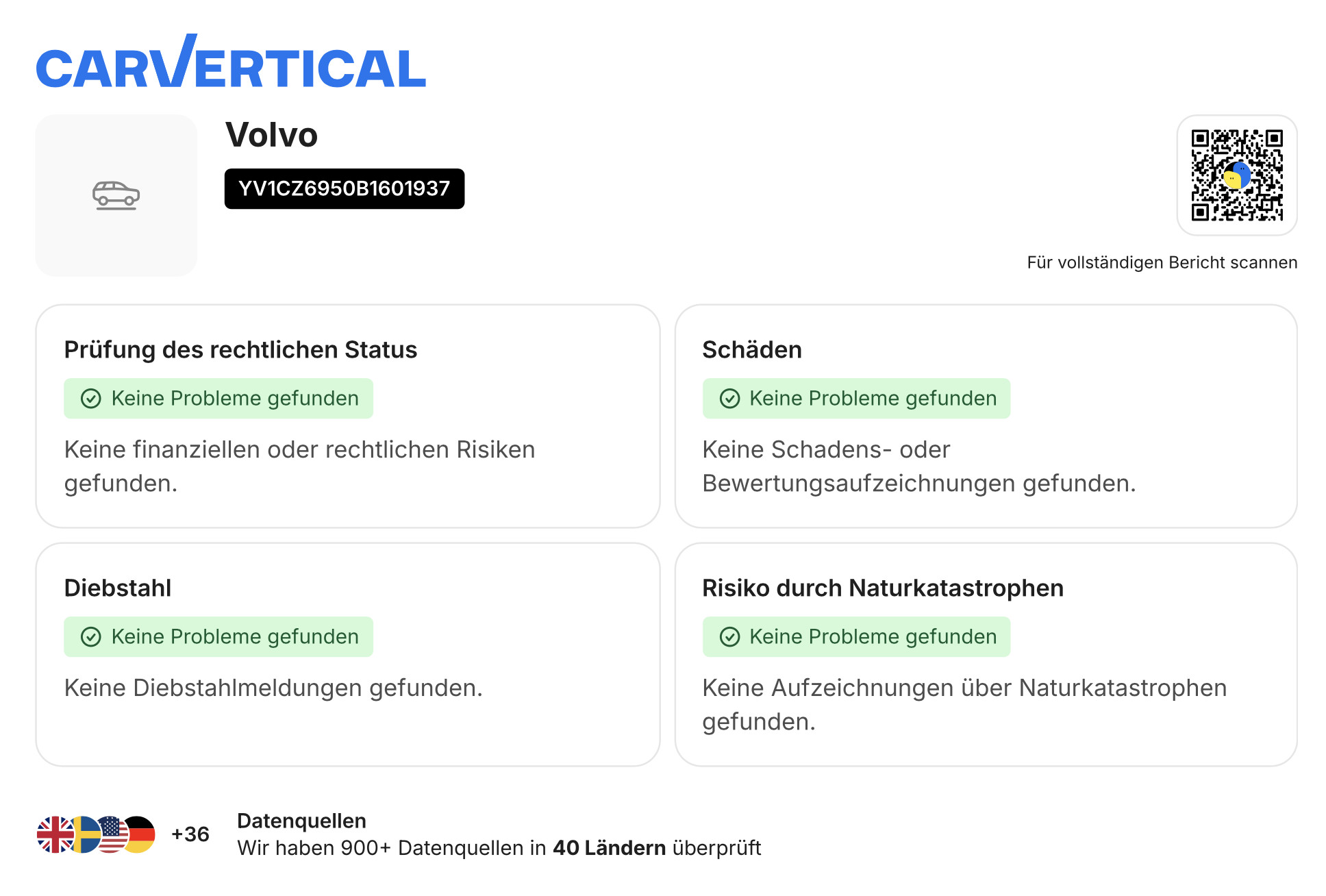The height and width of the screenshot is (896, 1326).
Task: Select the Volvo heading
Action: pyautogui.click(x=271, y=135)
